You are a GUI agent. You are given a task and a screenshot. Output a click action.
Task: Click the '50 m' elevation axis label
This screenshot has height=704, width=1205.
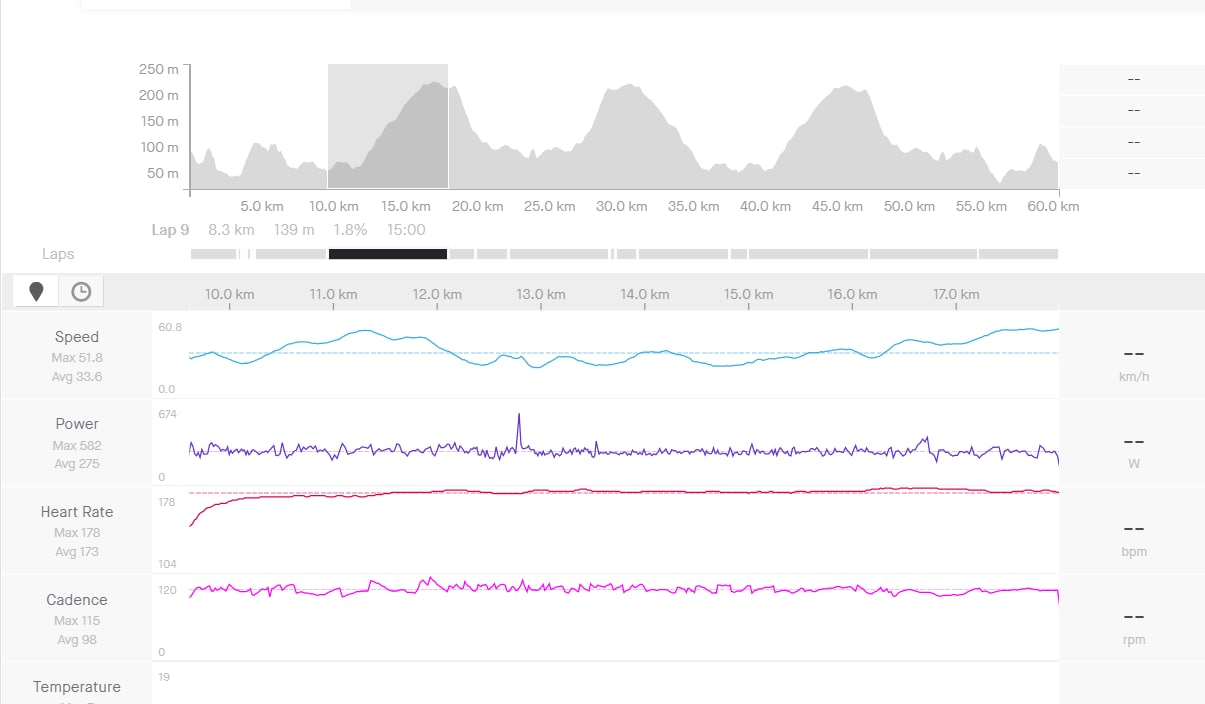(x=163, y=173)
